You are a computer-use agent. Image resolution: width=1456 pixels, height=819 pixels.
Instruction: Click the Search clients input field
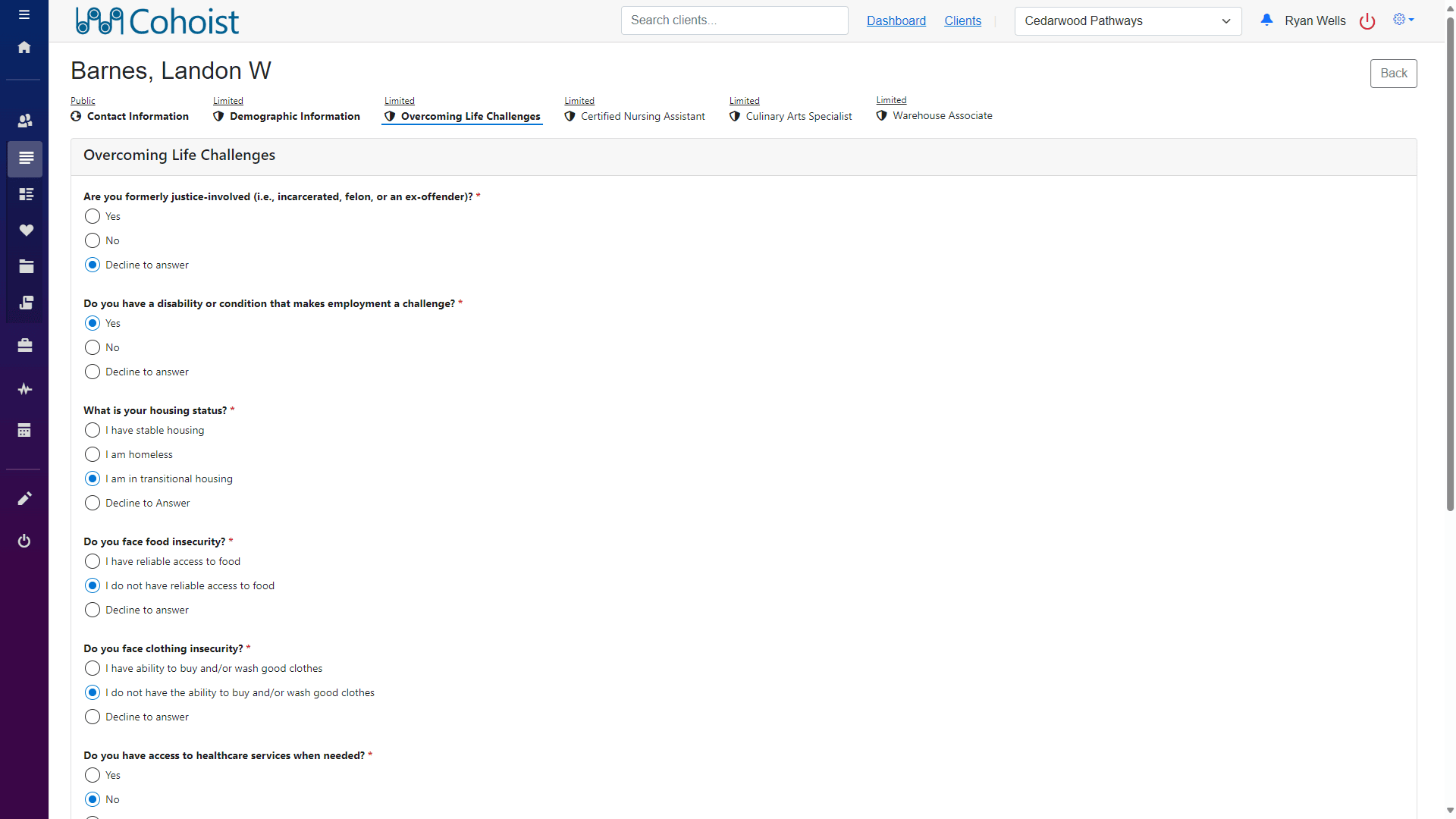(733, 20)
